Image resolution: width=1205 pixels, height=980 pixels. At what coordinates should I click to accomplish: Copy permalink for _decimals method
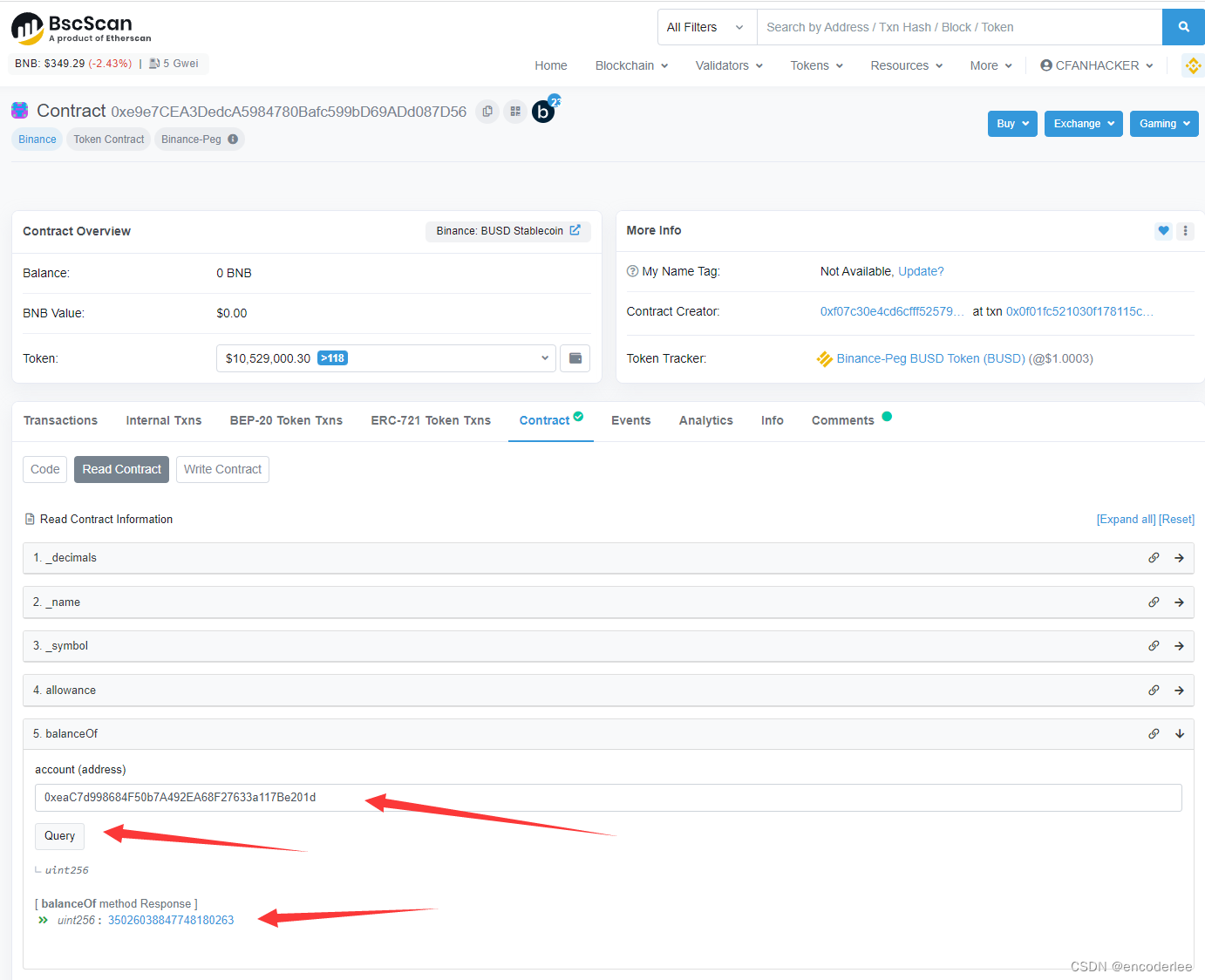click(1154, 558)
